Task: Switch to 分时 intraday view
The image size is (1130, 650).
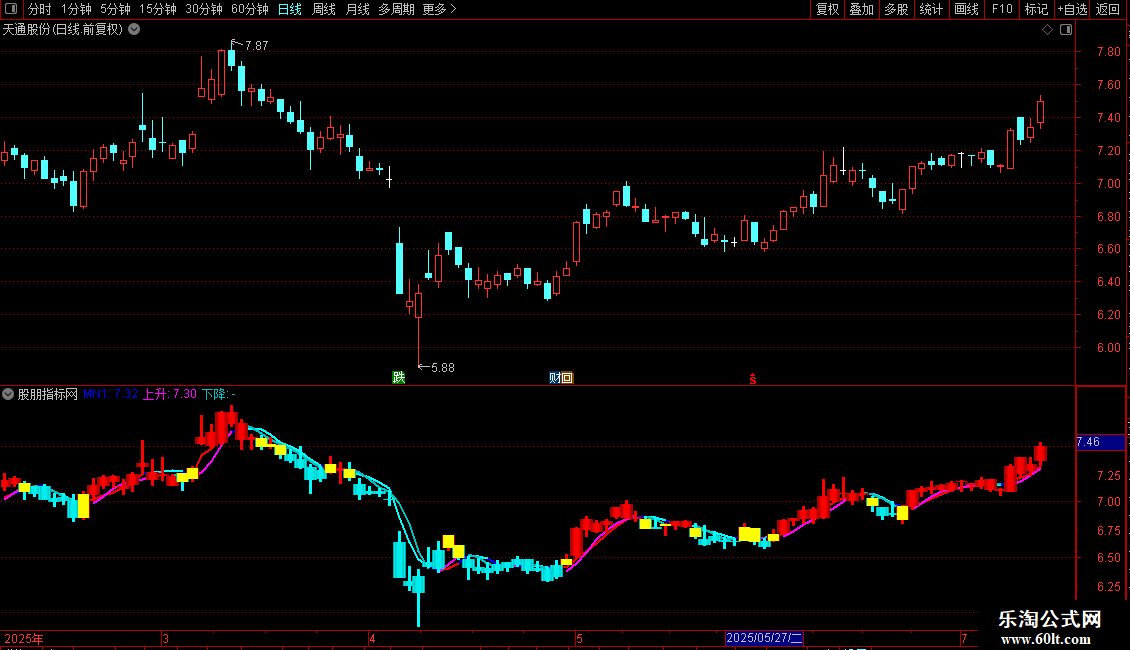Action: coord(40,9)
